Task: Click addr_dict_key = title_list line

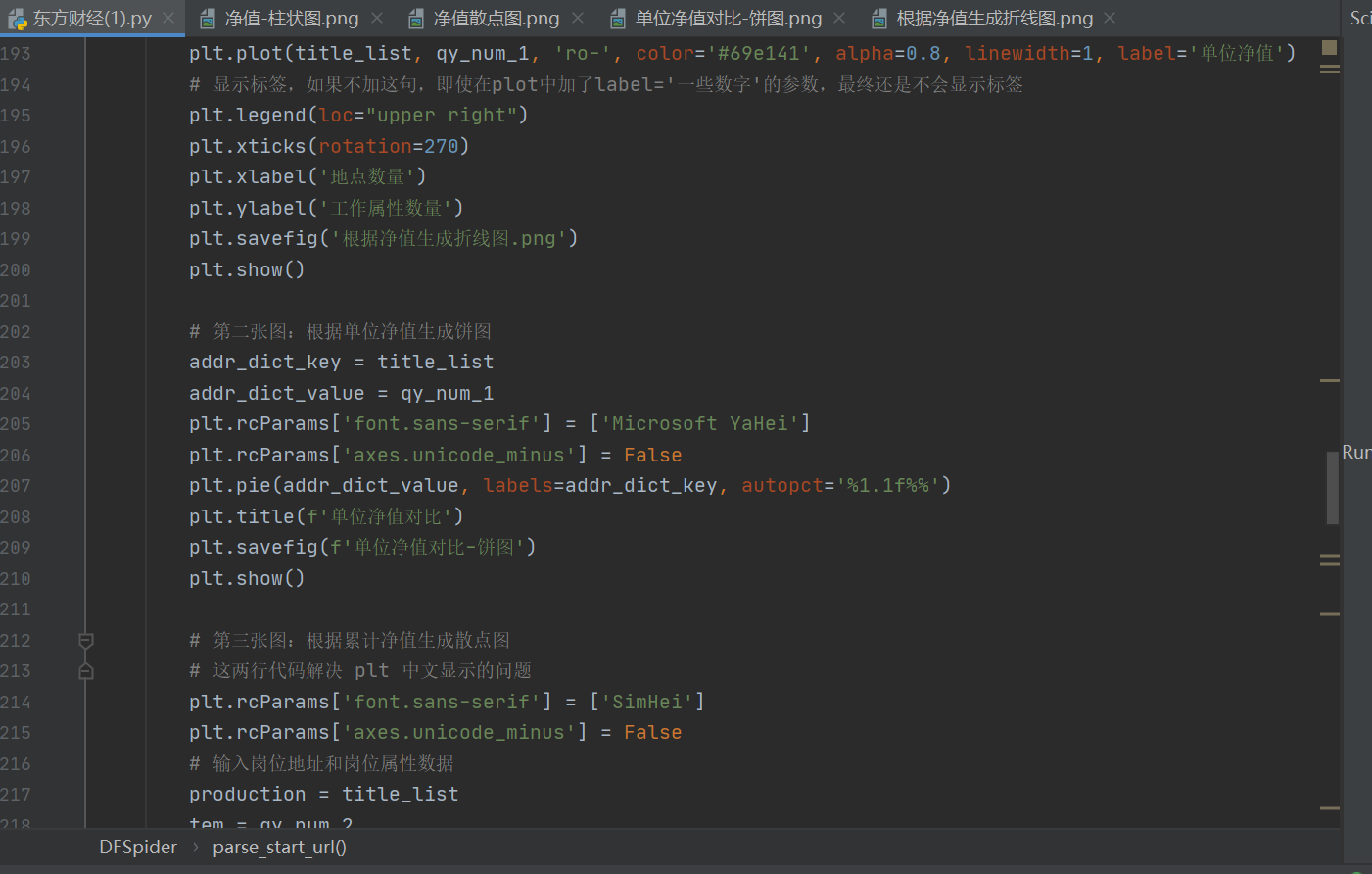Action: coord(342,363)
